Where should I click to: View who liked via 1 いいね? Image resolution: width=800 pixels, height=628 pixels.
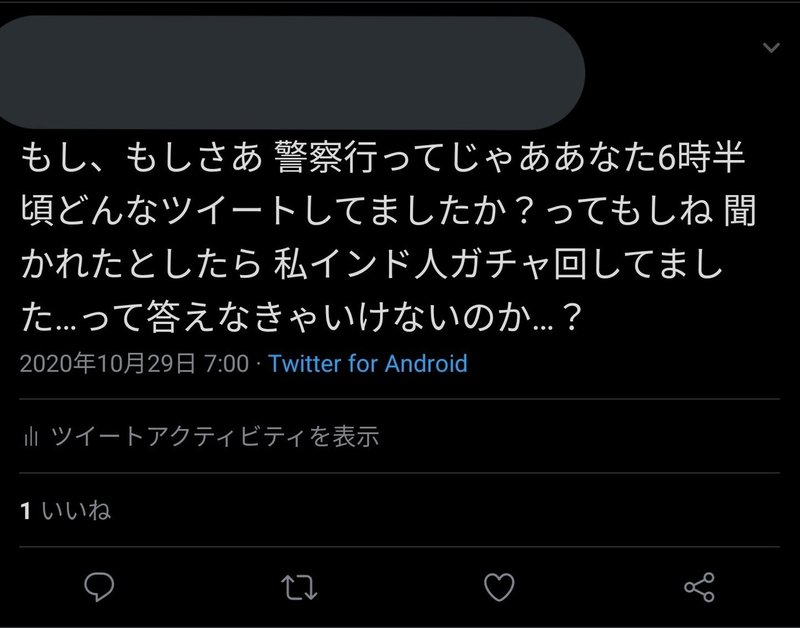(65, 510)
